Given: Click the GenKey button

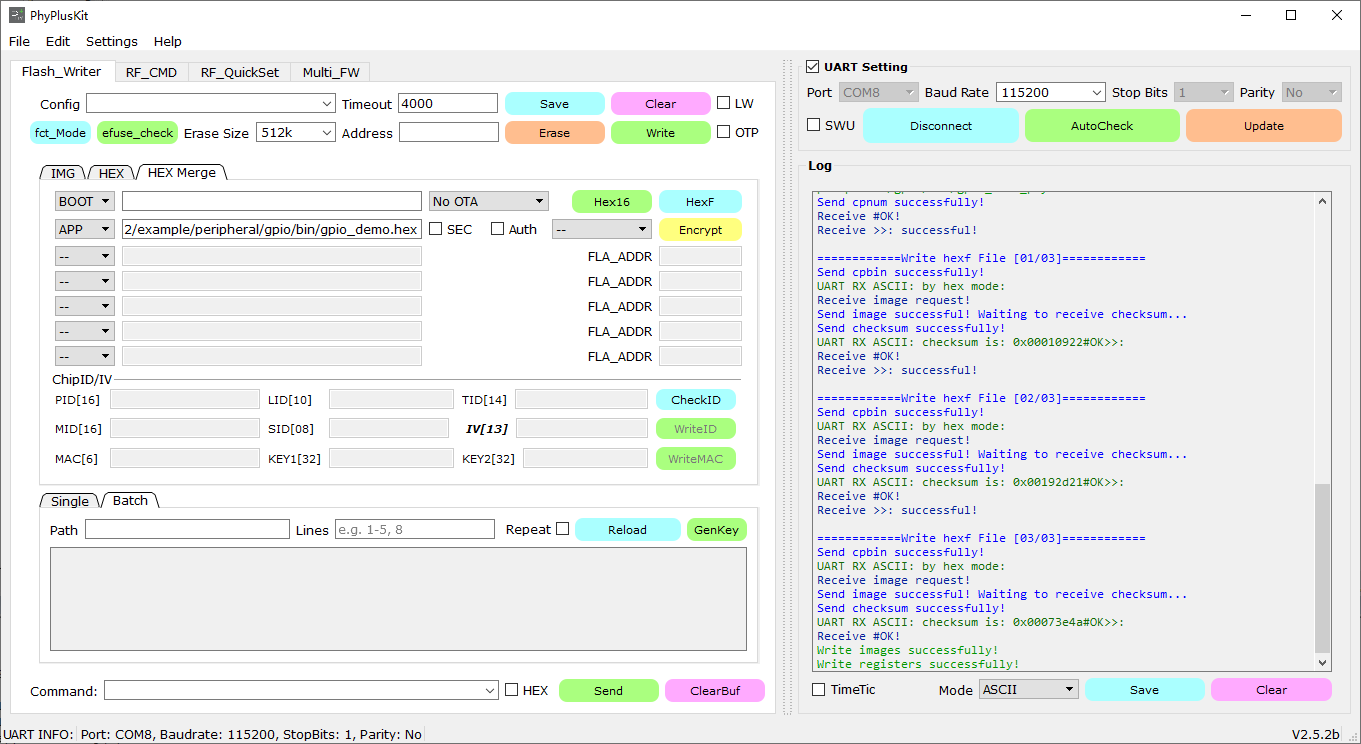Looking at the screenshot, I should coord(716,530).
